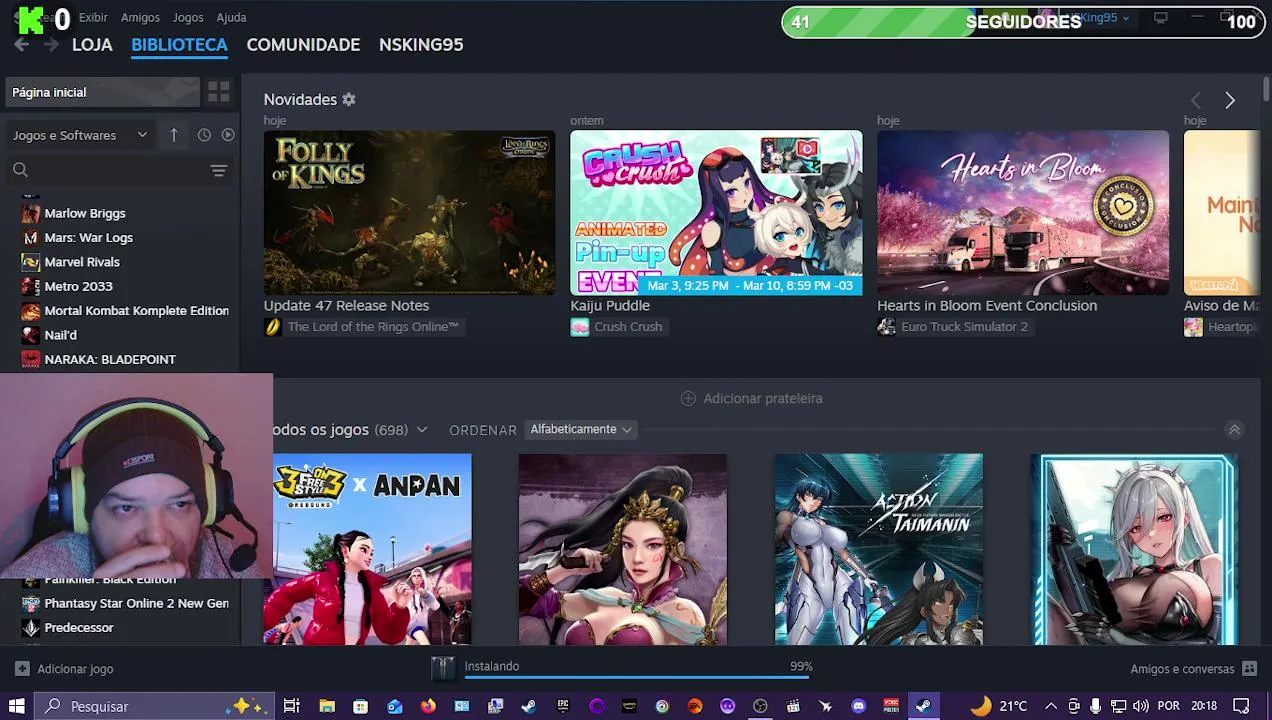Open the Ajuda menu
This screenshot has height=720, width=1272.
231,18
